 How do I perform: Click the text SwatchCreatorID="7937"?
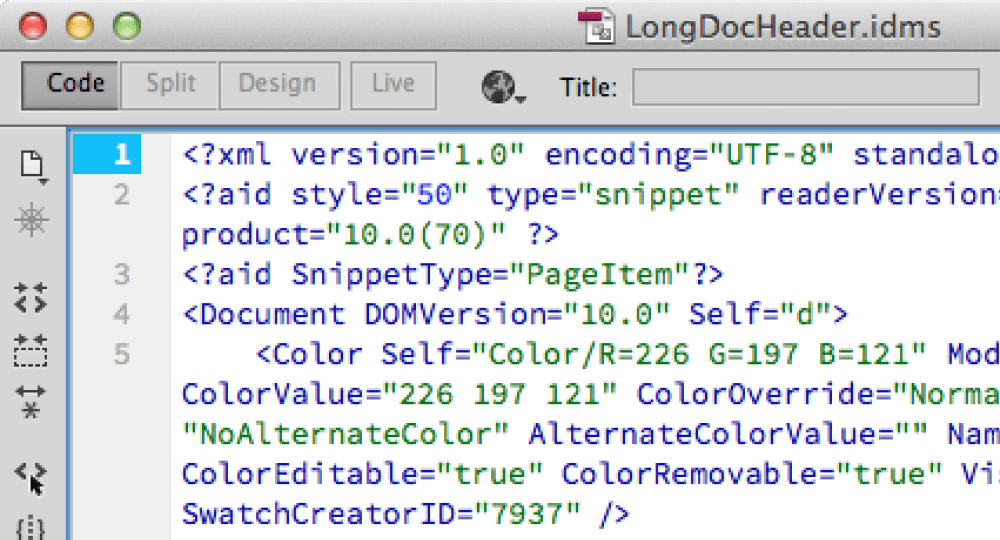tap(381, 514)
